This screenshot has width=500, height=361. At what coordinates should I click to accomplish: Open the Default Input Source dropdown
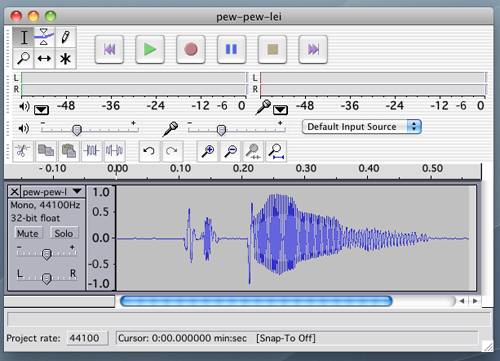point(362,127)
